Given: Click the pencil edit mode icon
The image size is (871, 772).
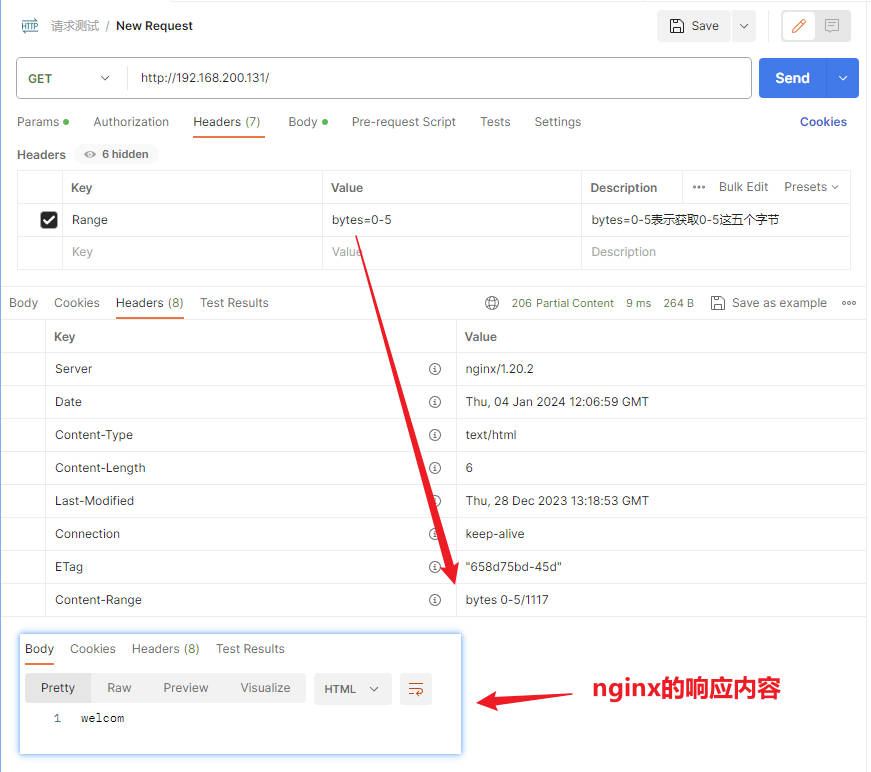Looking at the screenshot, I should [x=798, y=26].
